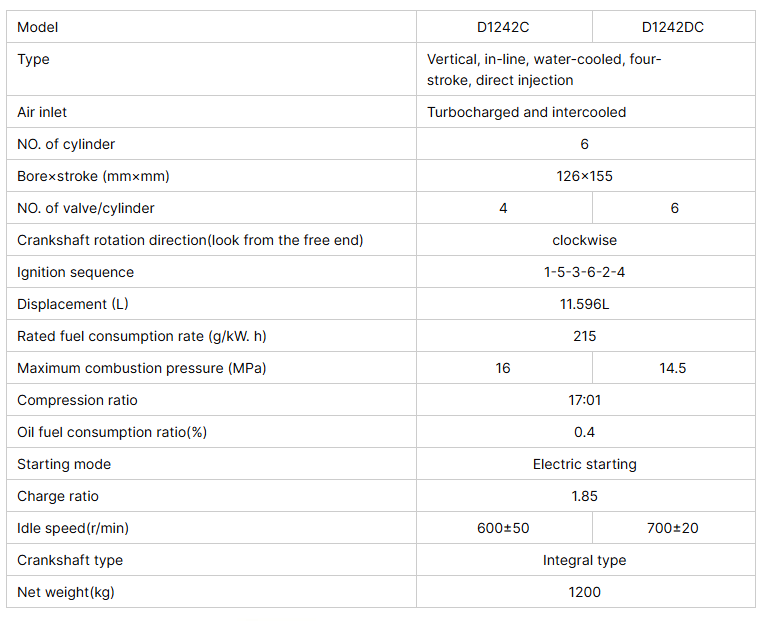Click the 600±50 idle speed value
Viewport: 761px width, 621px height.
pyautogui.click(x=503, y=528)
